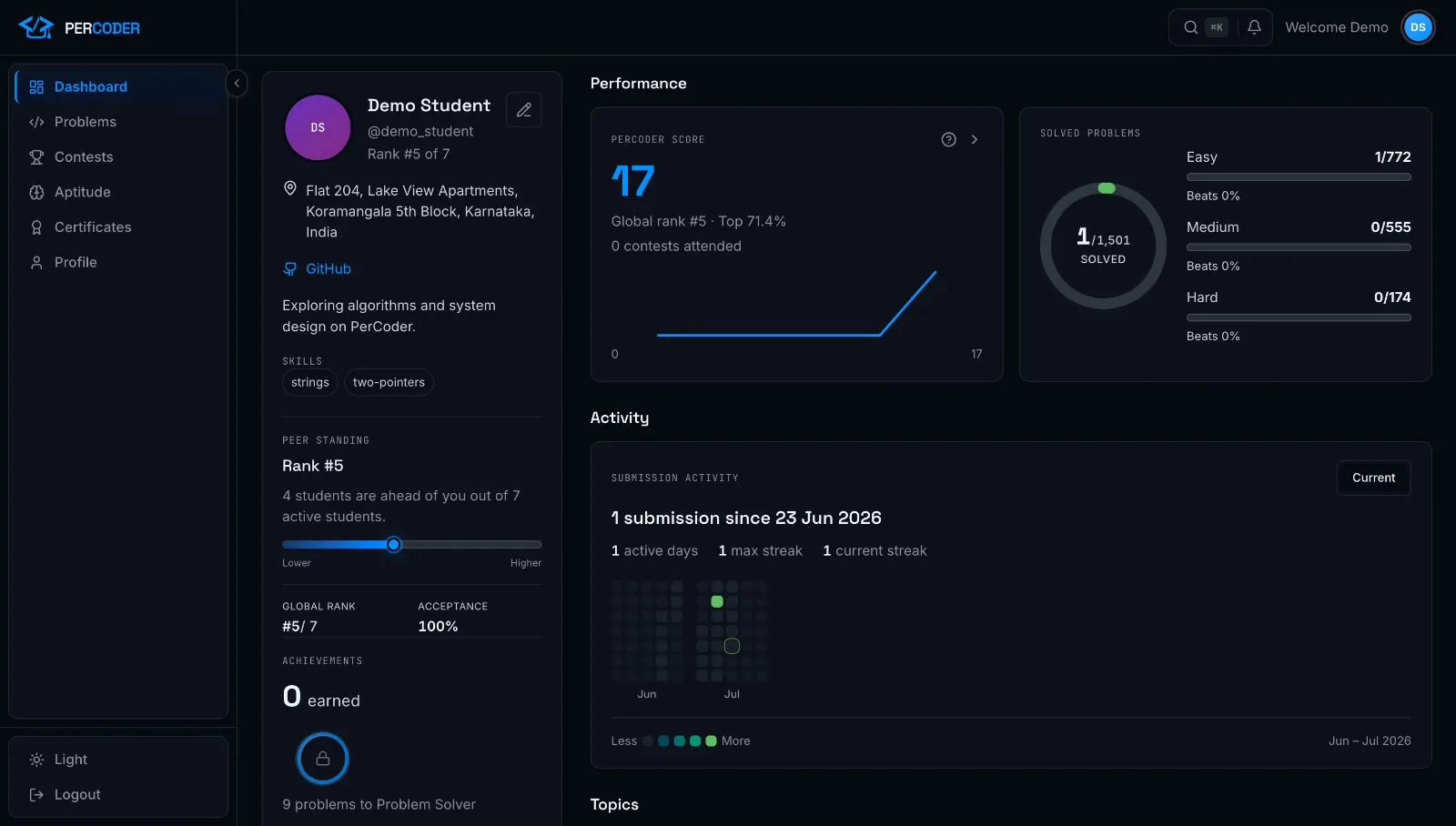This screenshot has width=1456, height=826.
Task: Collapse the sidebar with chevron button
Action: click(237, 84)
